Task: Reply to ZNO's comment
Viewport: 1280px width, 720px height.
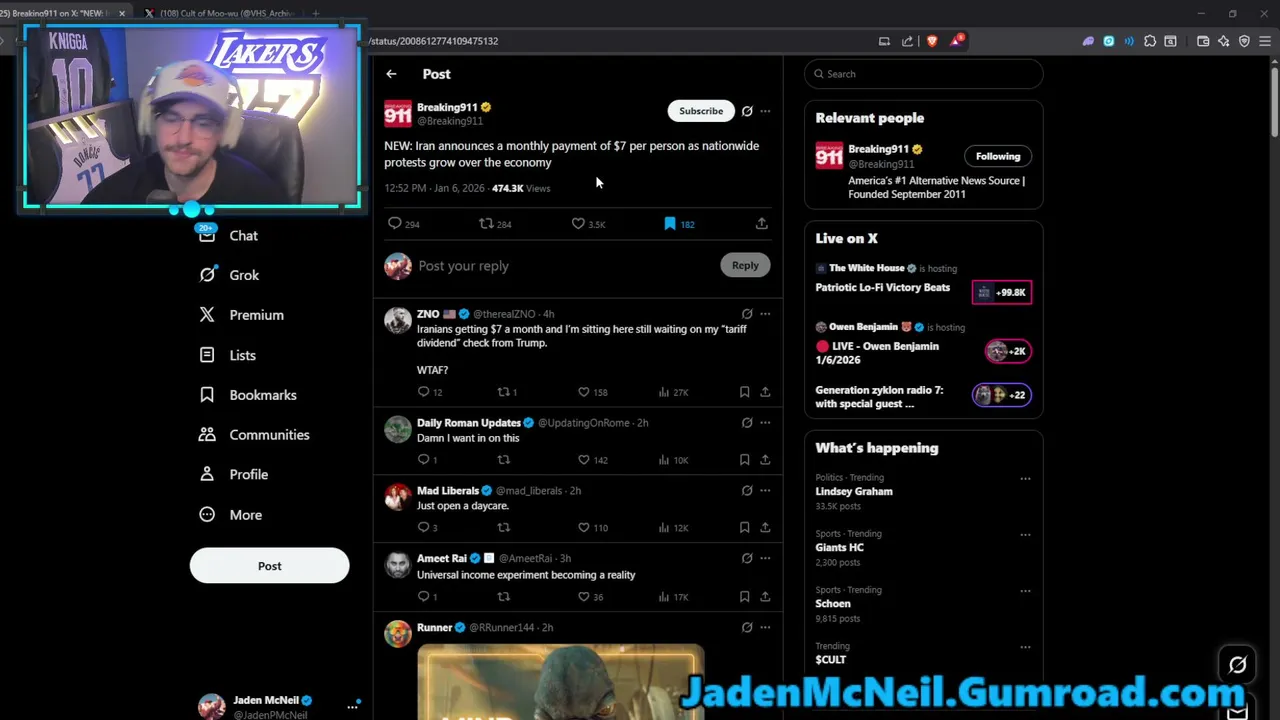Action: coord(423,392)
